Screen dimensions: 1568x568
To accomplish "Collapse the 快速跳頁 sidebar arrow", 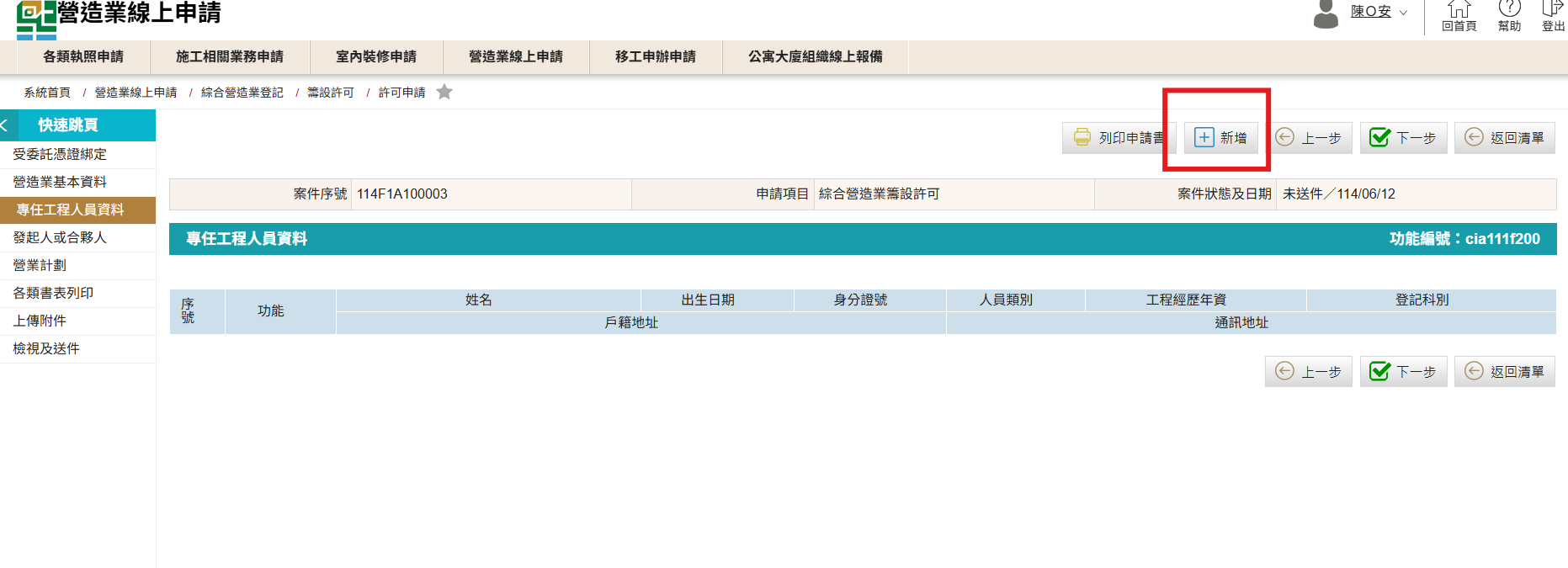I will click(x=6, y=125).
